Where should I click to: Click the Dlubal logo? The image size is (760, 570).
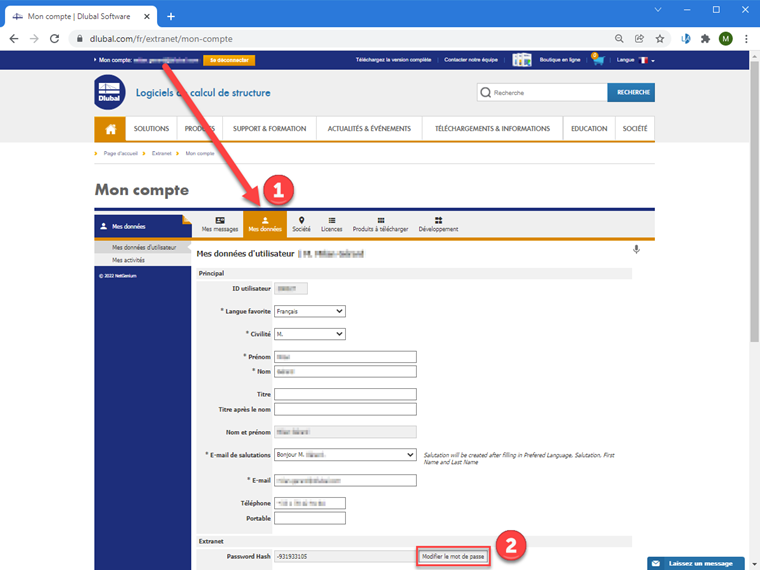coord(110,92)
